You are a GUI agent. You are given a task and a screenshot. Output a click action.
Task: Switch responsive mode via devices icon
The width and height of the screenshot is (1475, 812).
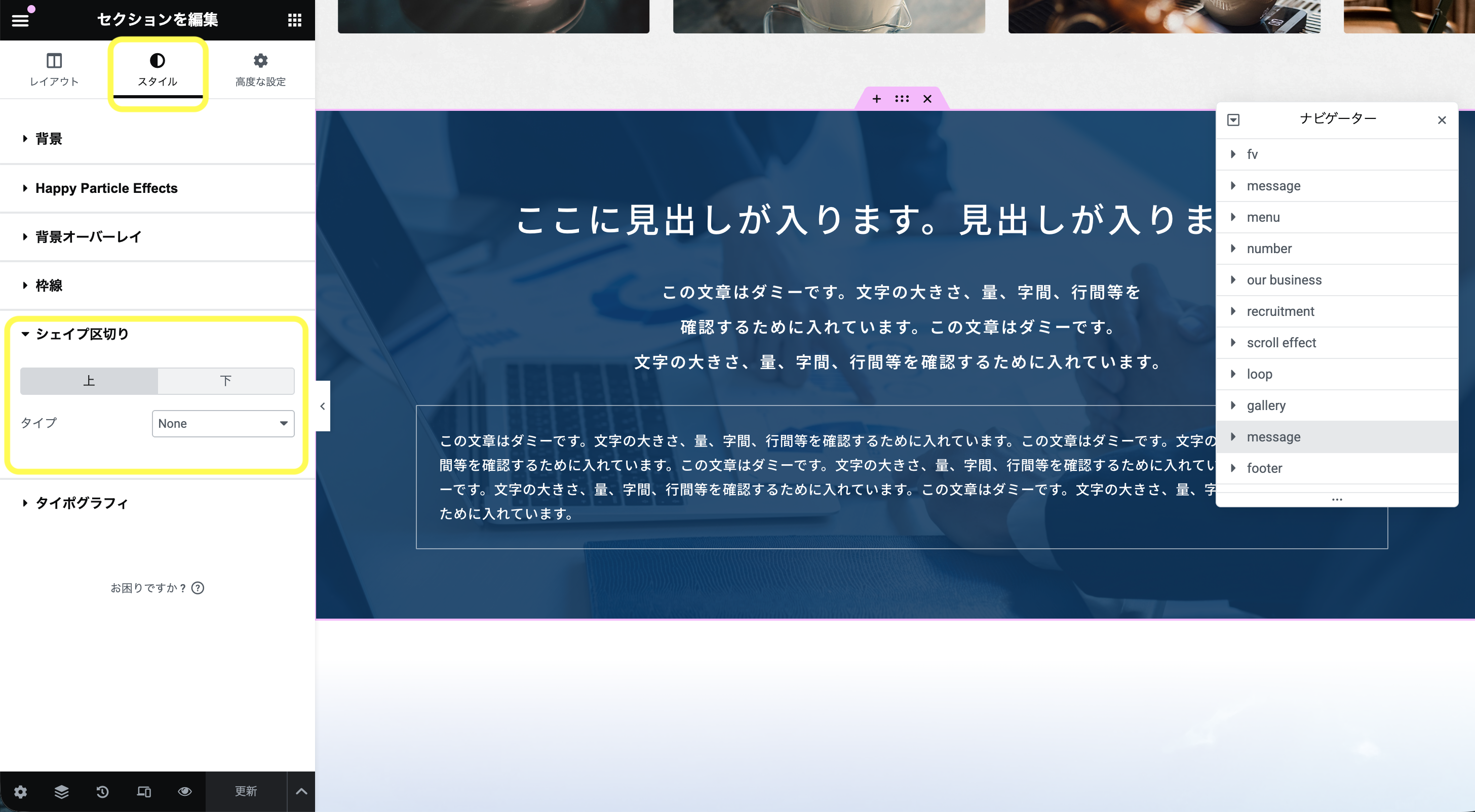[x=144, y=791]
